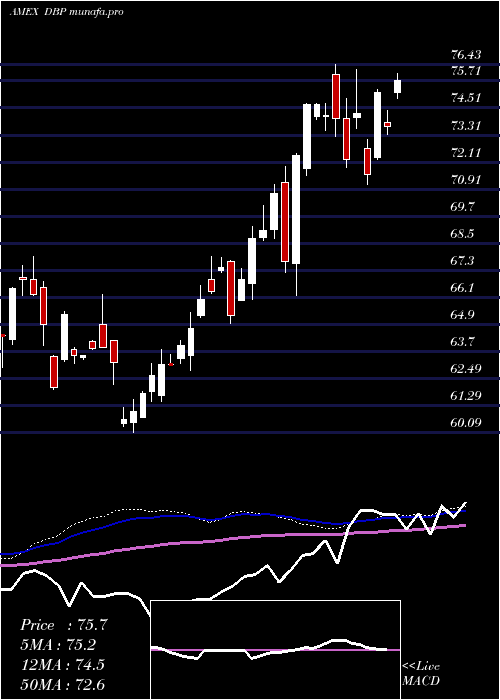Image resolution: width=500 pixels, height=700 pixels.
Task: Click the '50MA : 72.6' readout
Action: point(62,684)
